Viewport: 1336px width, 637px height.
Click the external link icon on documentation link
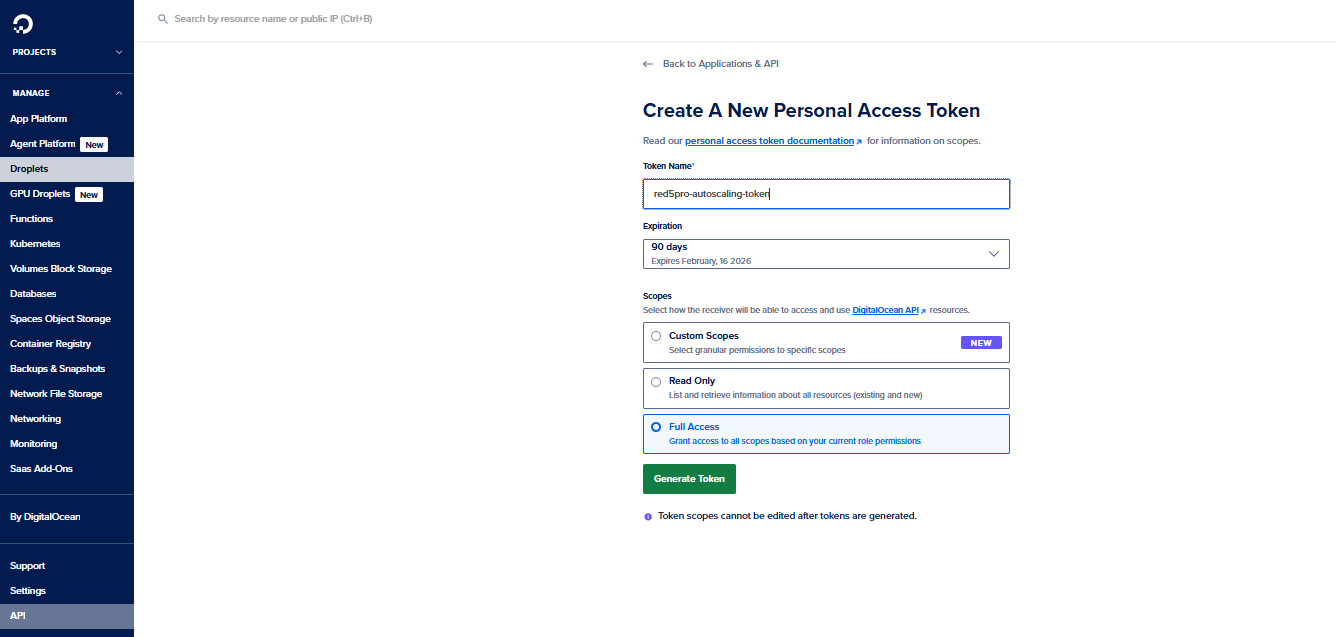[858, 140]
